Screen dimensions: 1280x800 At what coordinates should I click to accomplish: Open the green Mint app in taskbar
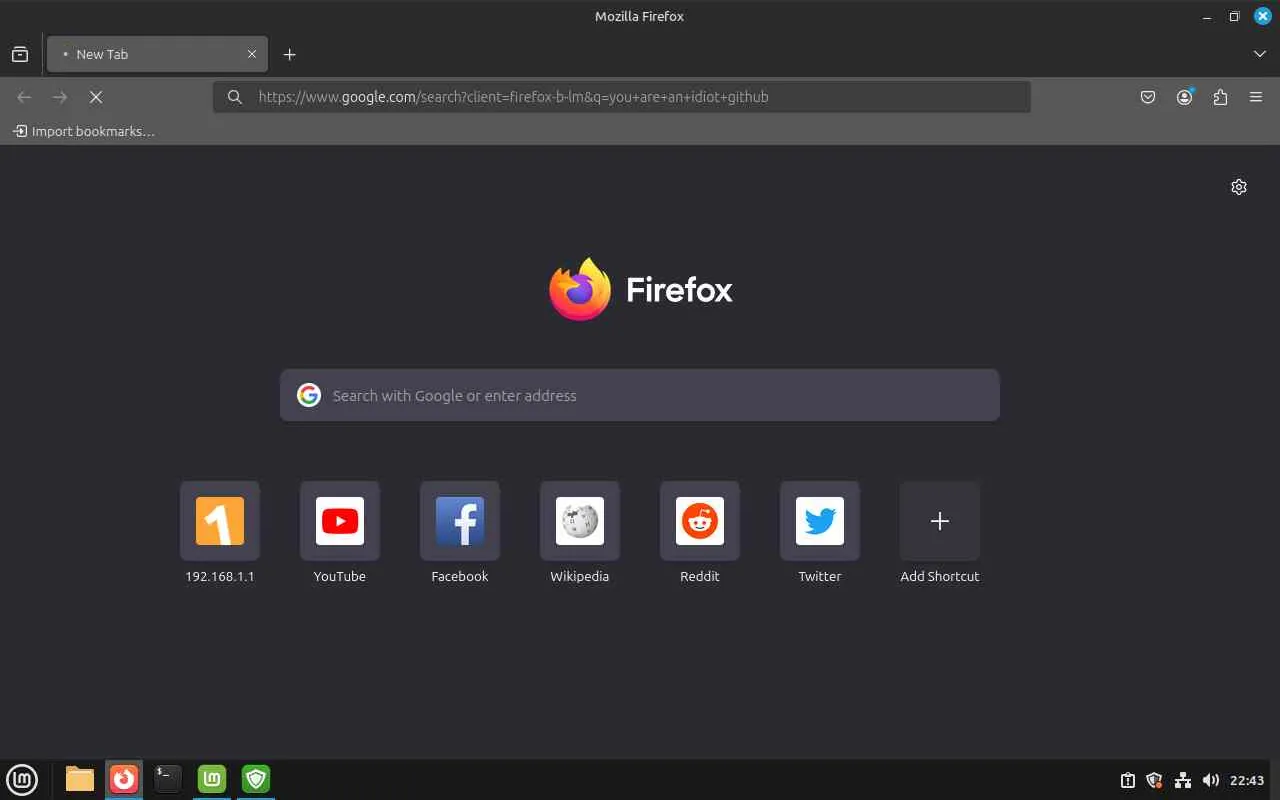pyautogui.click(x=212, y=779)
